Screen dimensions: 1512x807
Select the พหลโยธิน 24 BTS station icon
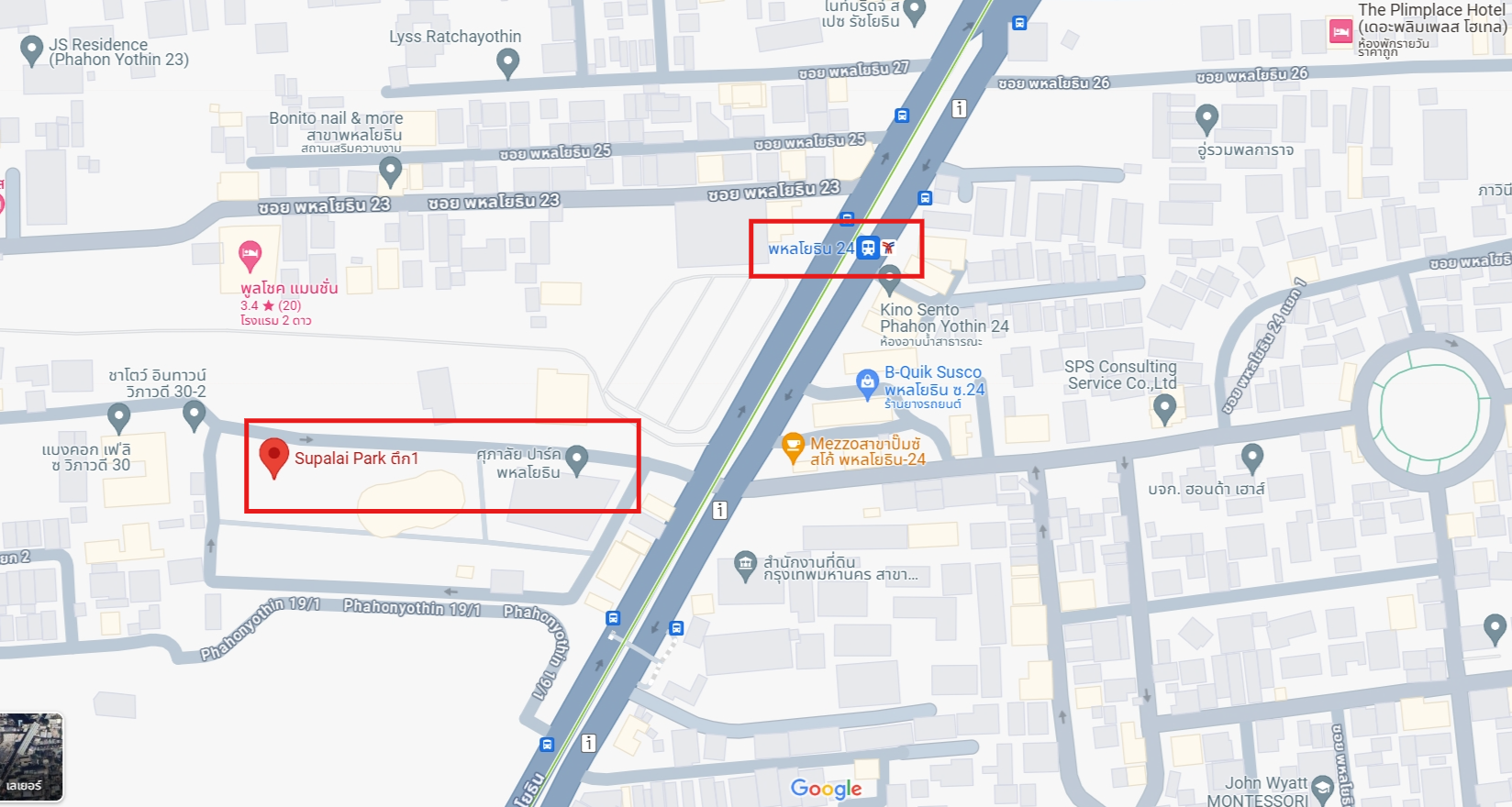click(868, 248)
